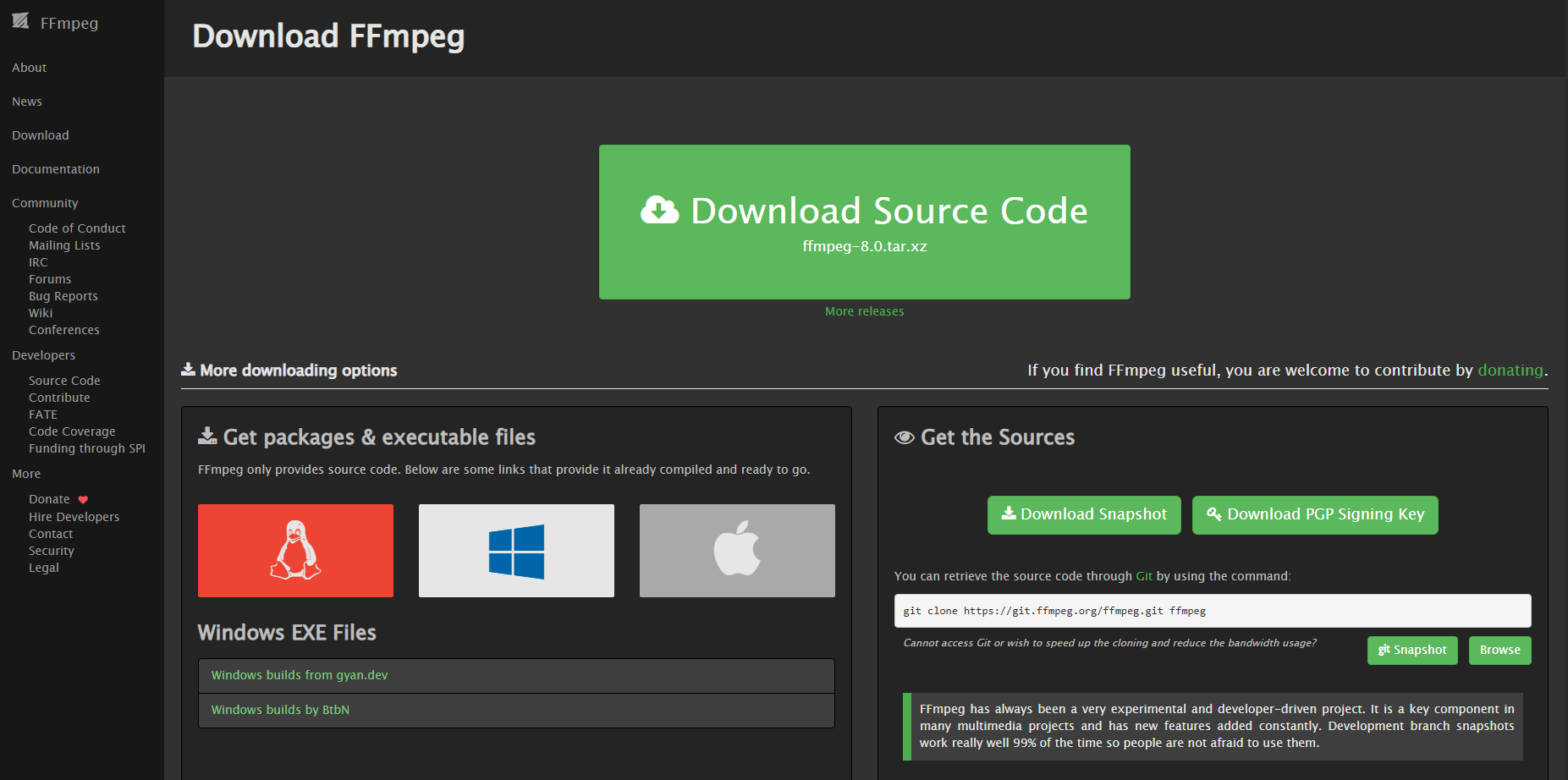Screen dimensions: 1568x780
Task: Open the More releases link
Action: click(865, 311)
